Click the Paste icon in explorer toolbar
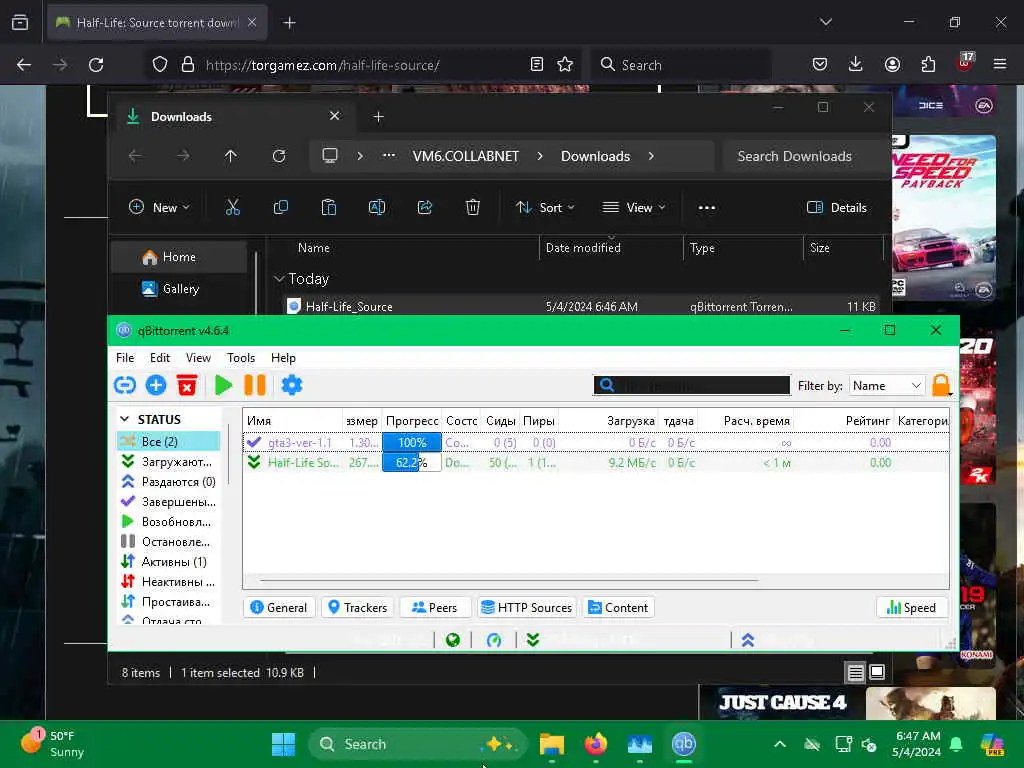Image resolution: width=1024 pixels, height=768 pixels. pos(328,208)
